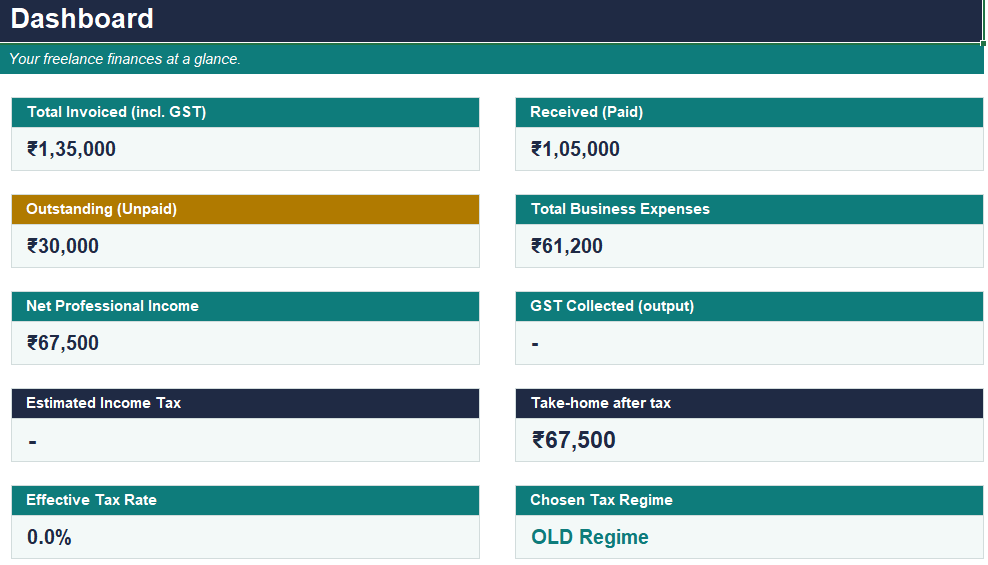Click the Effective Tax Rate header
The height and width of the screenshot is (565, 988).
pos(245,500)
